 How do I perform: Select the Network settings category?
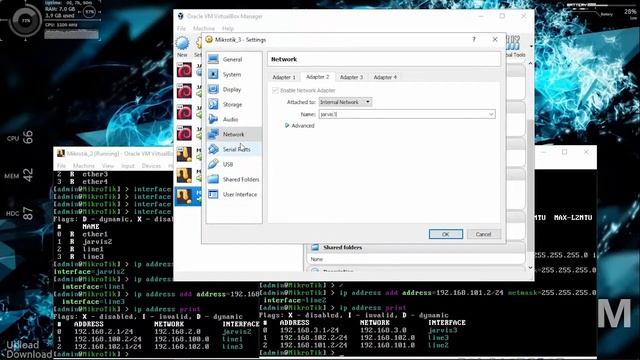coord(233,134)
